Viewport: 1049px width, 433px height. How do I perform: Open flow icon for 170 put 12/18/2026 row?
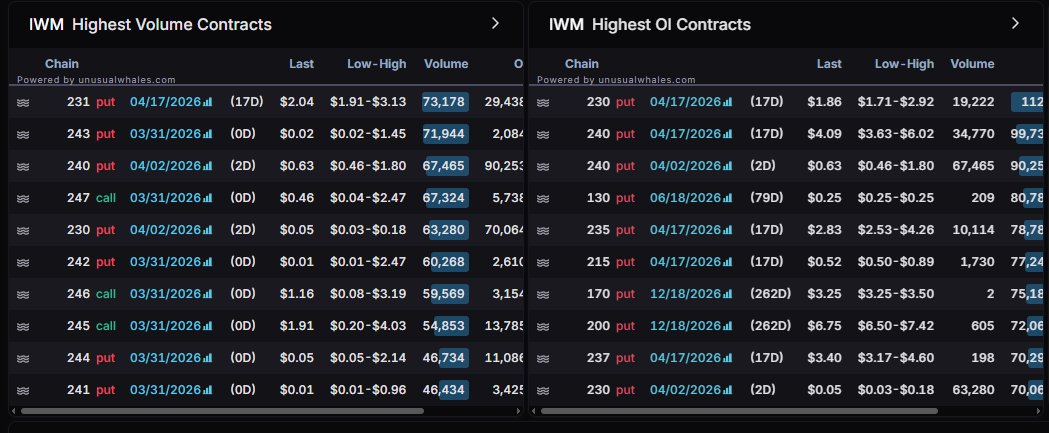(543, 294)
